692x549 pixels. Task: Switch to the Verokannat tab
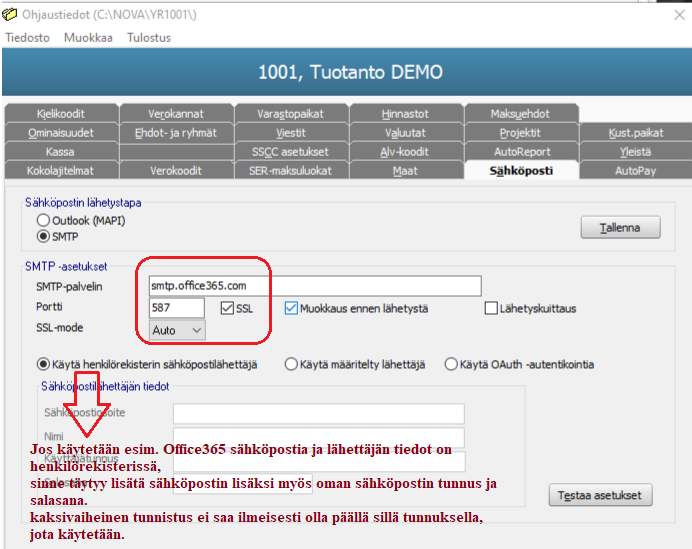(176, 114)
